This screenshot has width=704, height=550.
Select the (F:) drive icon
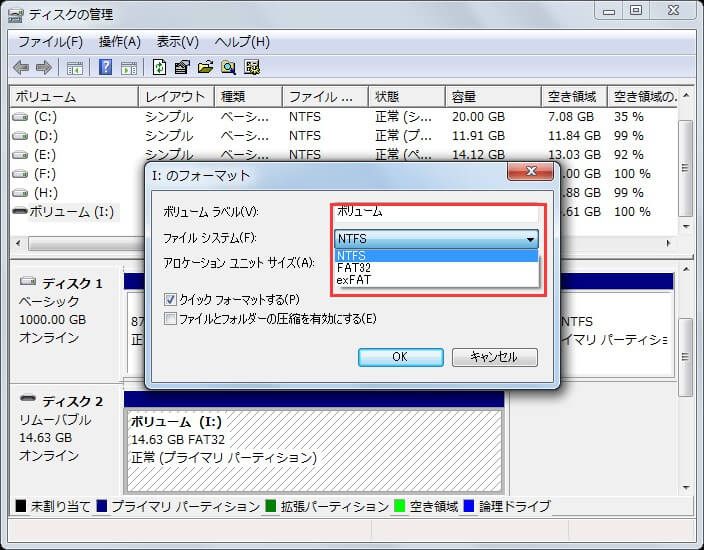click(20, 174)
